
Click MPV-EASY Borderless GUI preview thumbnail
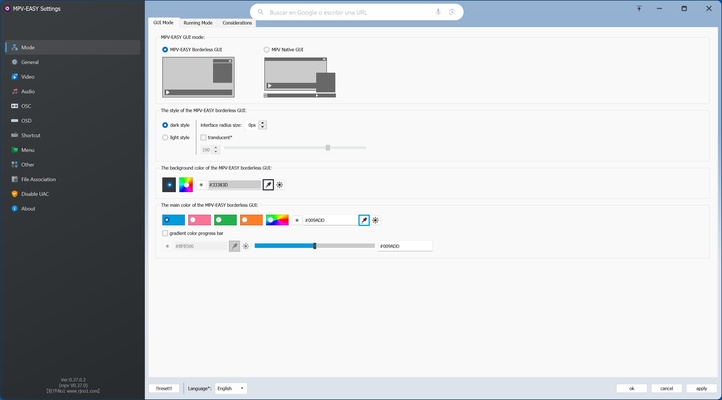(198, 77)
